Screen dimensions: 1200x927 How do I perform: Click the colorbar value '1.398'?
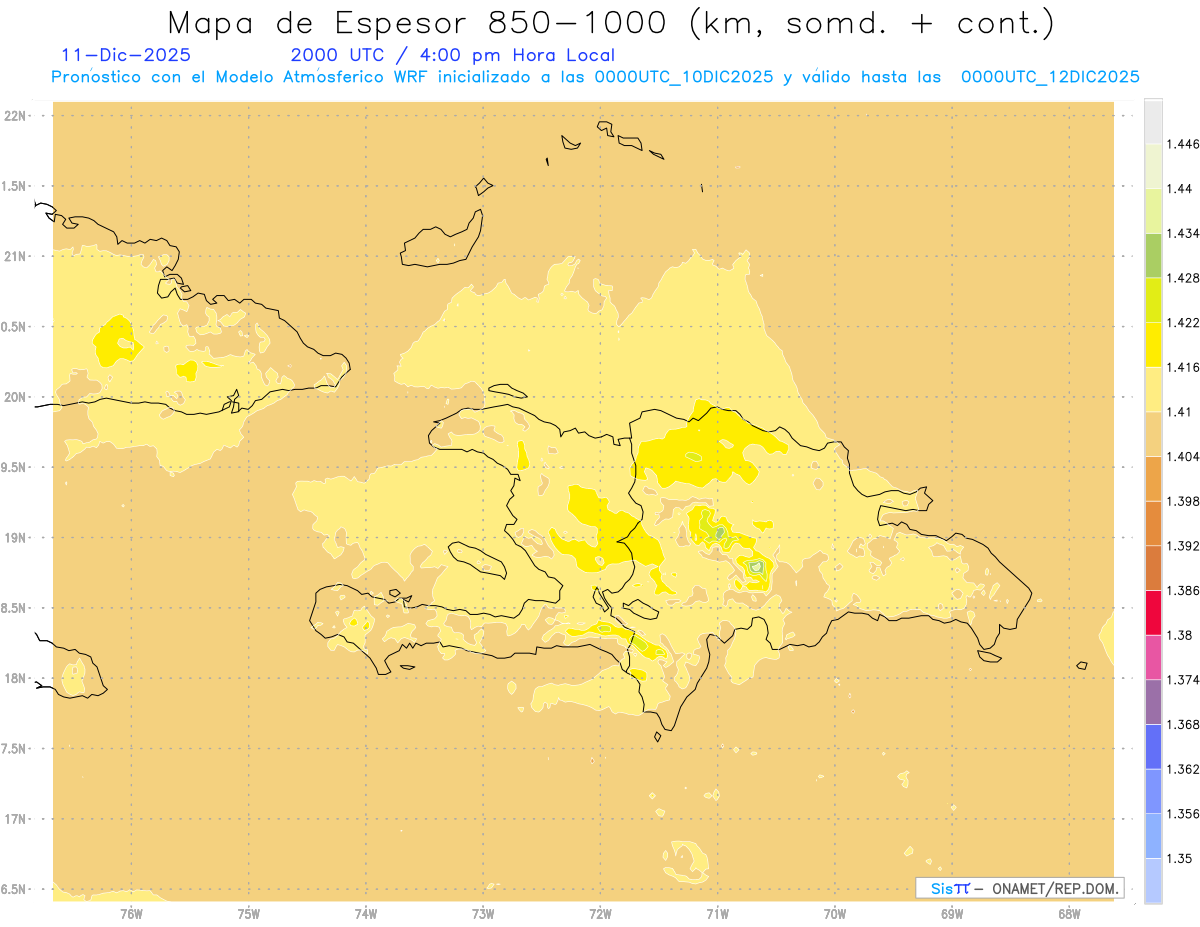pos(1185,500)
